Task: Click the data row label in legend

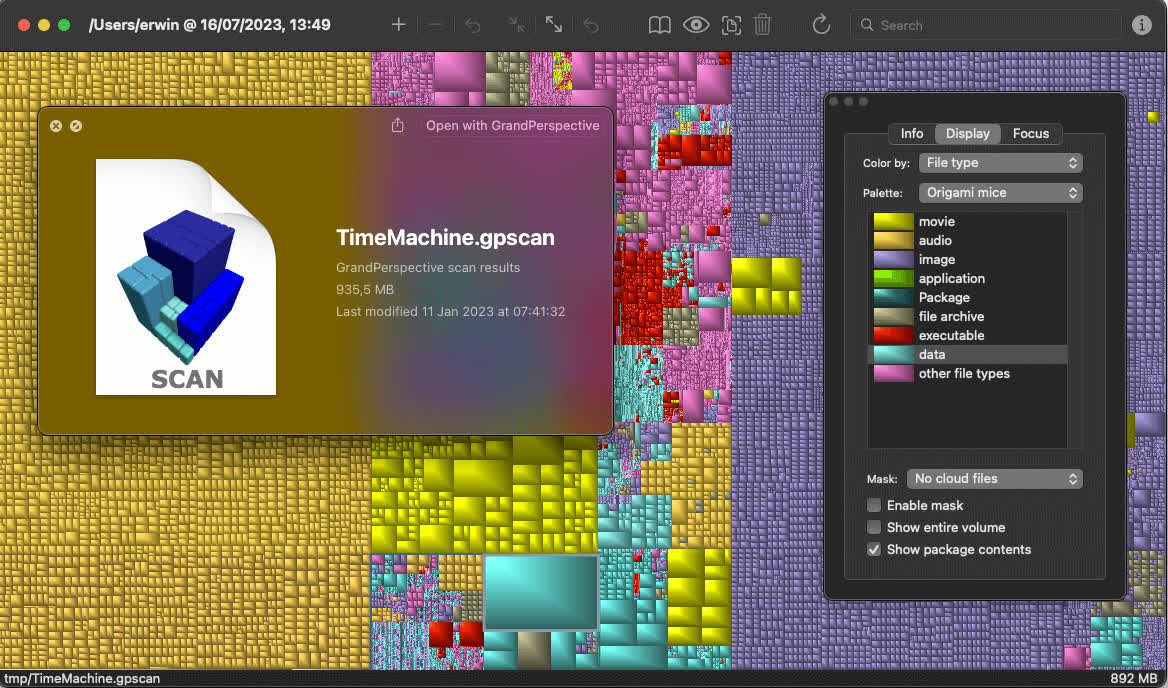Action: [931, 354]
